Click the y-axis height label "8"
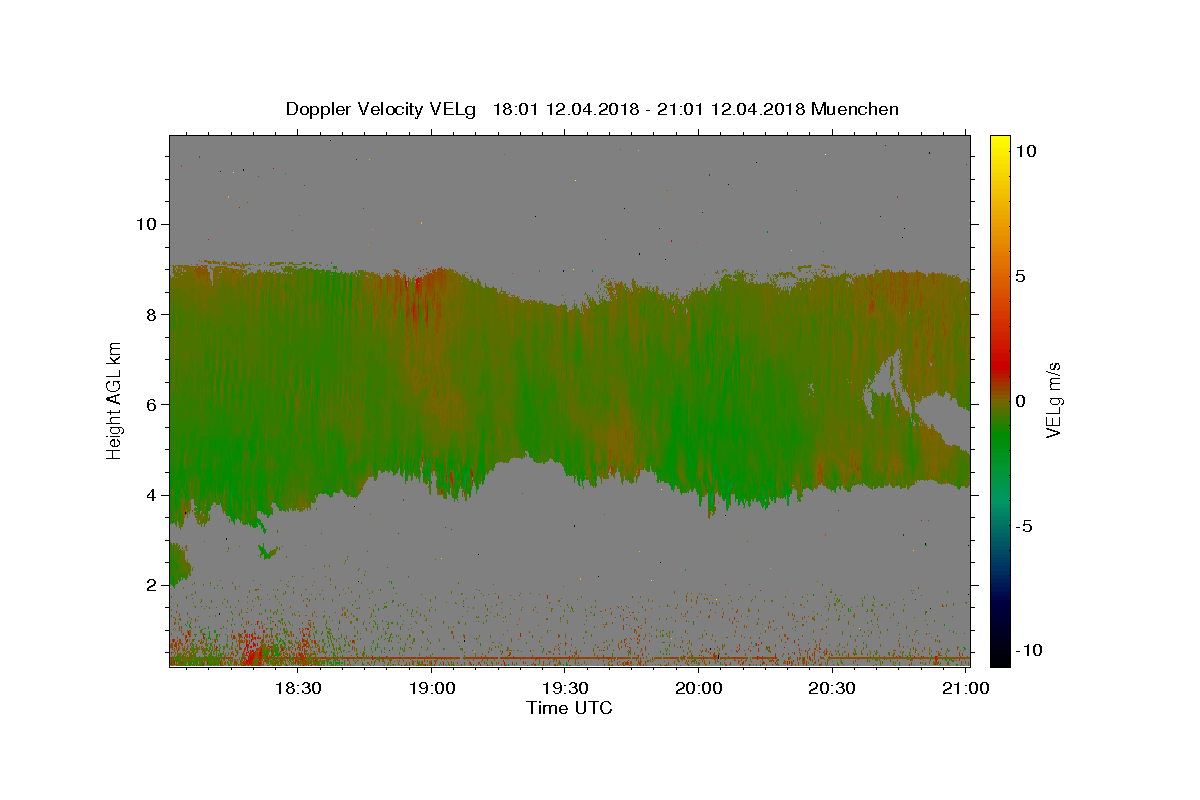The height and width of the screenshot is (800, 1200). tap(152, 314)
